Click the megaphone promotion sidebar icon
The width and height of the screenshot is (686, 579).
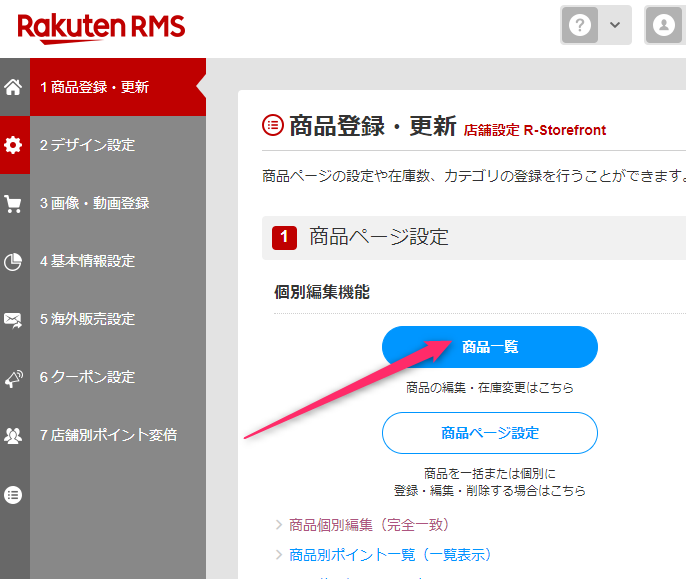click(x=13, y=378)
